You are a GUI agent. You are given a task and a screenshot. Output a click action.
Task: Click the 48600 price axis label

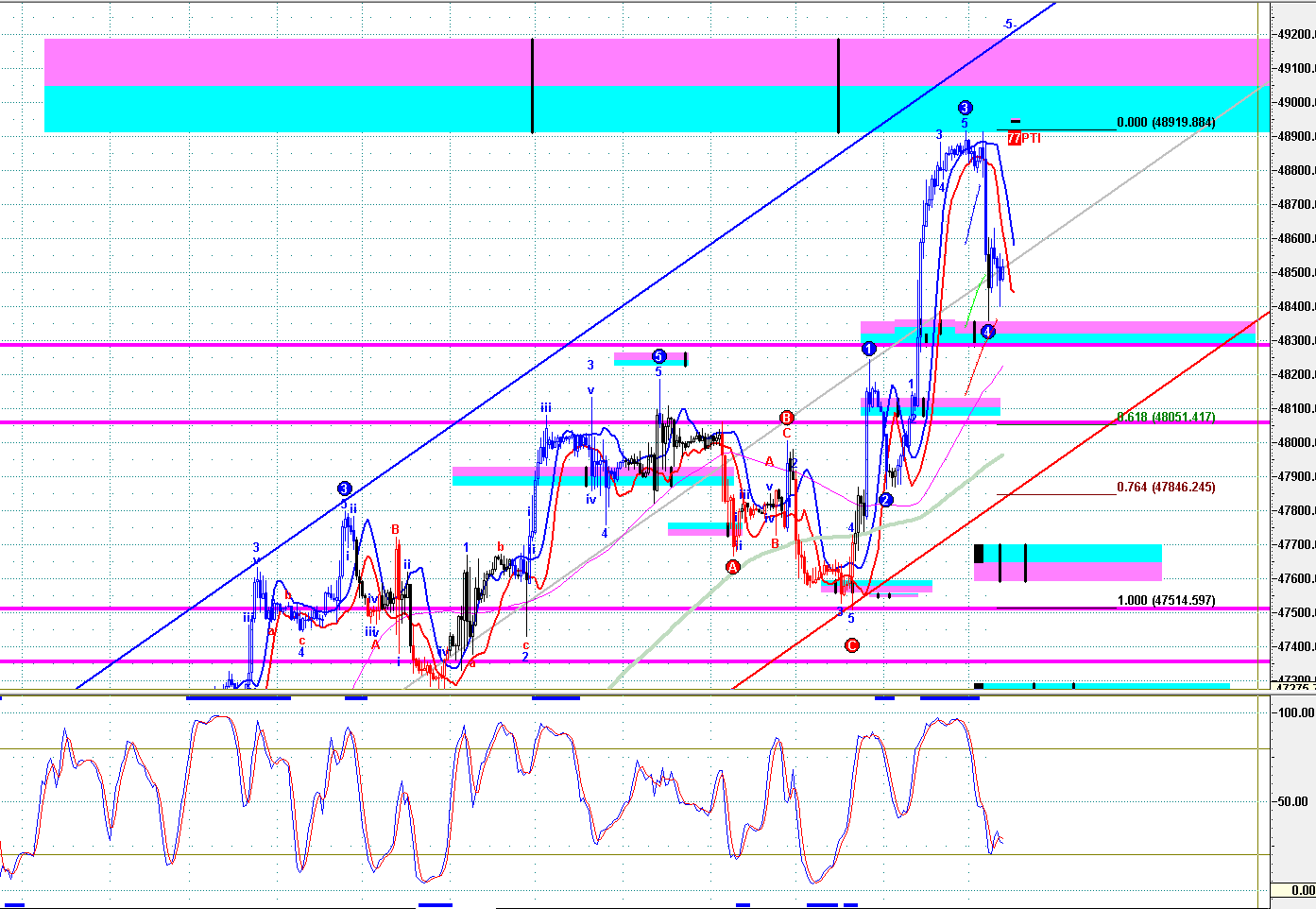click(1296, 239)
